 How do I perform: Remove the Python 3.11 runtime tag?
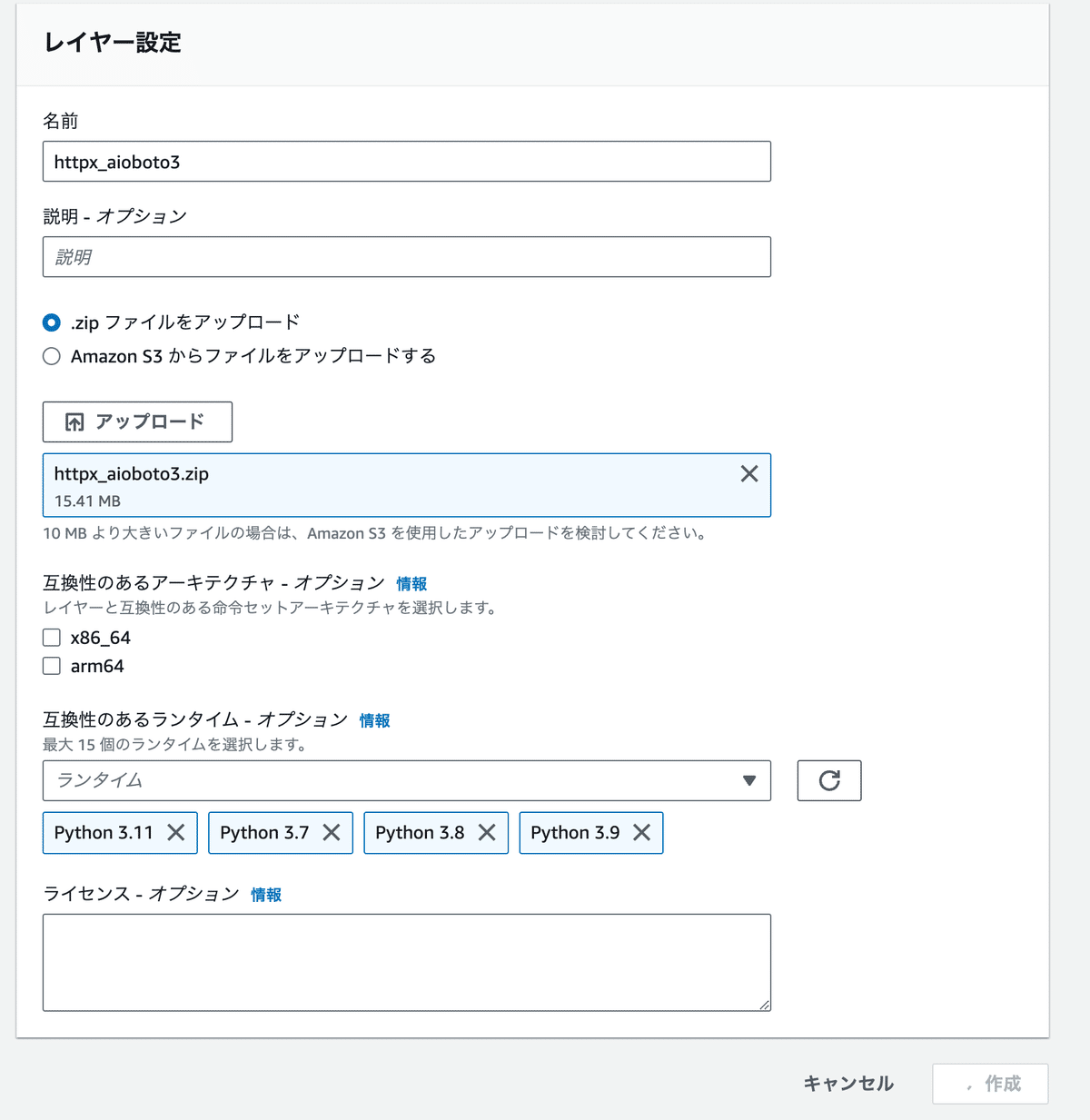click(176, 832)
